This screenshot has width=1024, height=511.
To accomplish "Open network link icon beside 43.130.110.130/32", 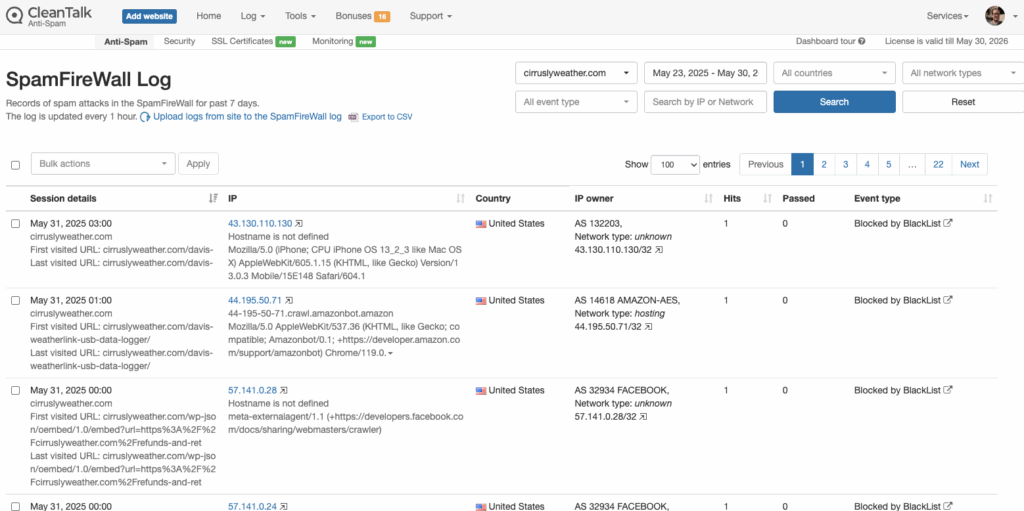I will pyautogui.click(x=659, y=250).
